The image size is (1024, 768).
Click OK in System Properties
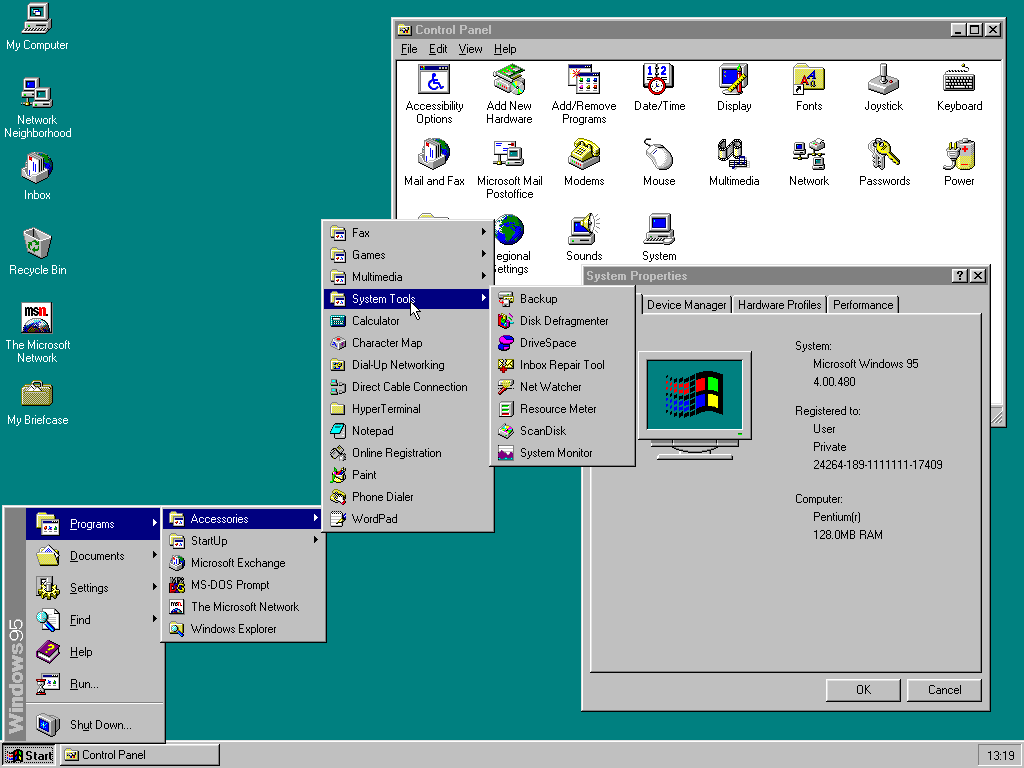point(863,689)
